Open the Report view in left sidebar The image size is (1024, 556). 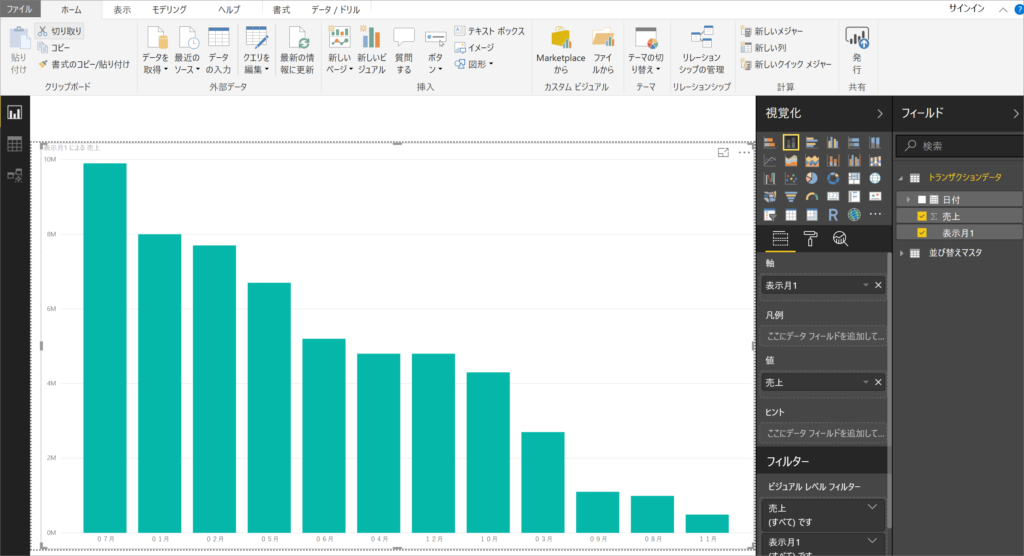pos(14,112)
